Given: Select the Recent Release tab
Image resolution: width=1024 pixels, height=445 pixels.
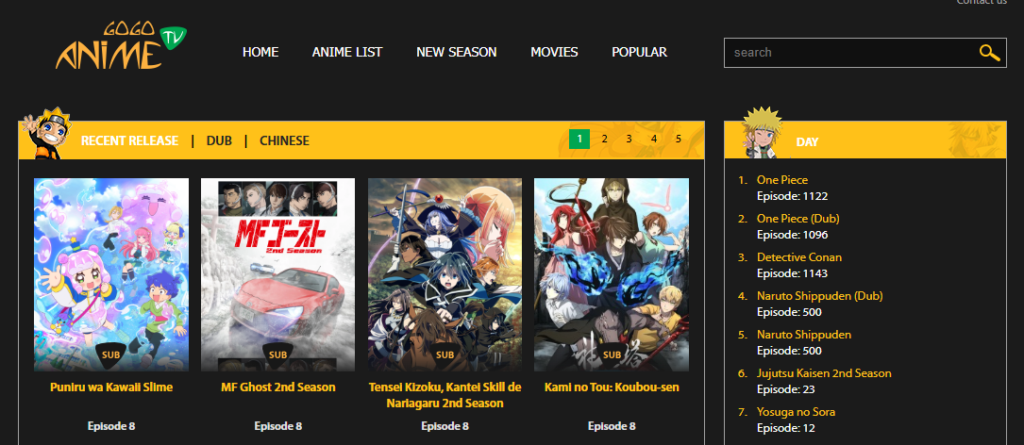Looking at the screenshot, I should [129, 140].
